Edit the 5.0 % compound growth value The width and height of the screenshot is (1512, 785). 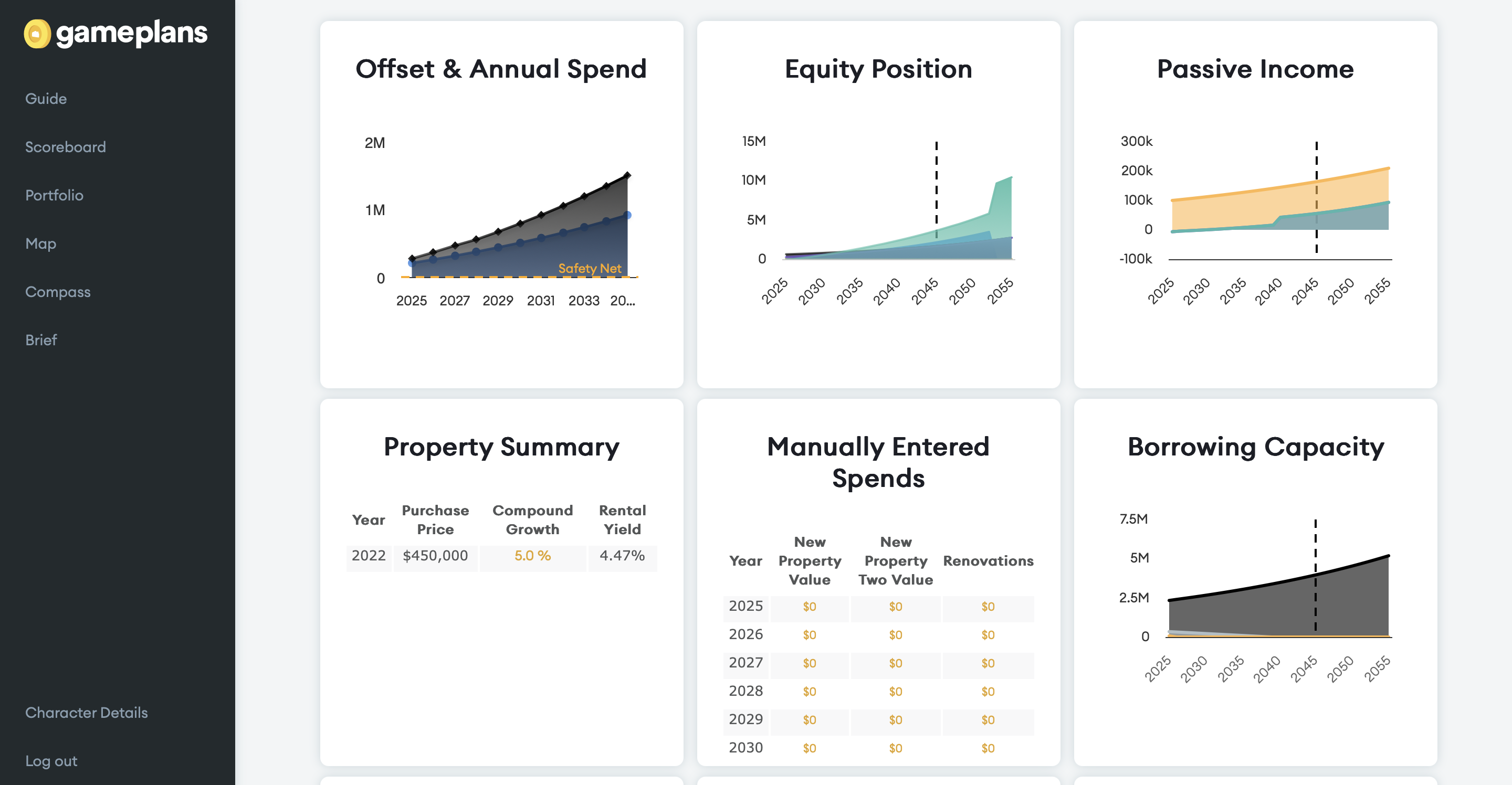point(532,556)
